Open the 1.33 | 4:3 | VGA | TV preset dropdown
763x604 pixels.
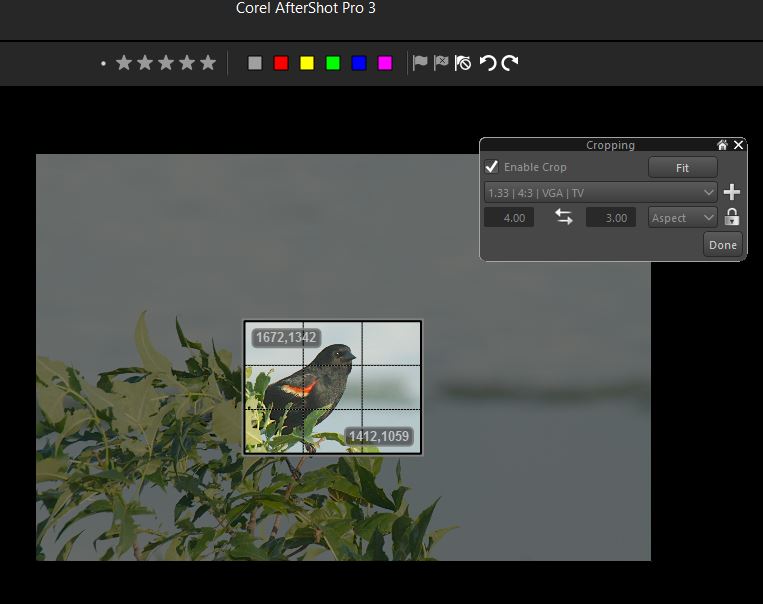[x=600, y=192]
